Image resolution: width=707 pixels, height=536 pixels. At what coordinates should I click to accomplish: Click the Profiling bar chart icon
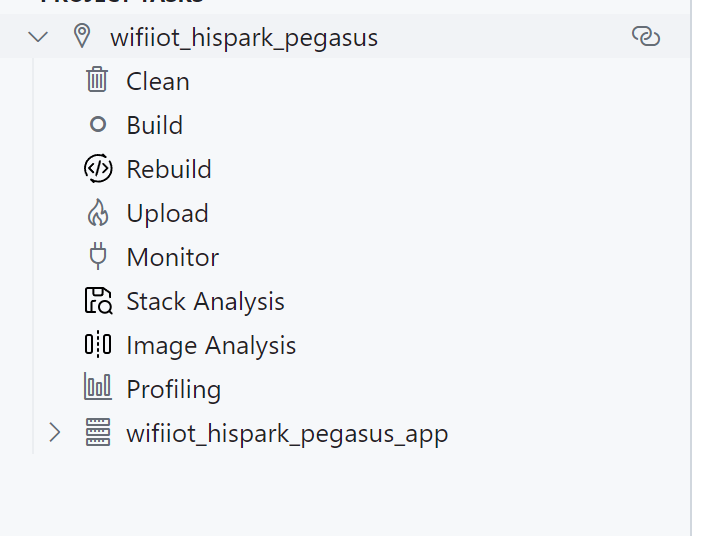[x=98, y=387]
